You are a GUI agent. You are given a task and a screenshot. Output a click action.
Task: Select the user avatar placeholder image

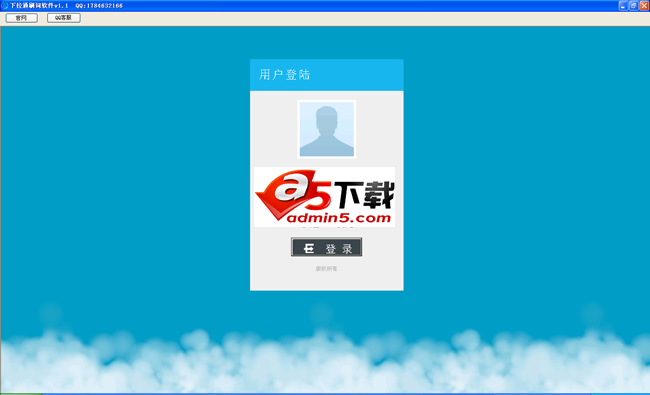pyautogui.click(x=327, y=129)
